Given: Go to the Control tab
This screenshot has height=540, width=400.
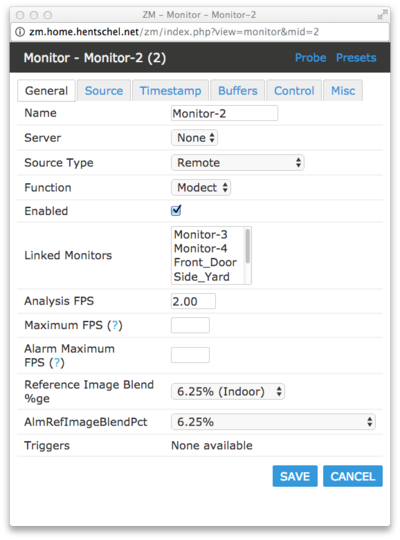Looking at the screenshot, I should tap(294, 91).
